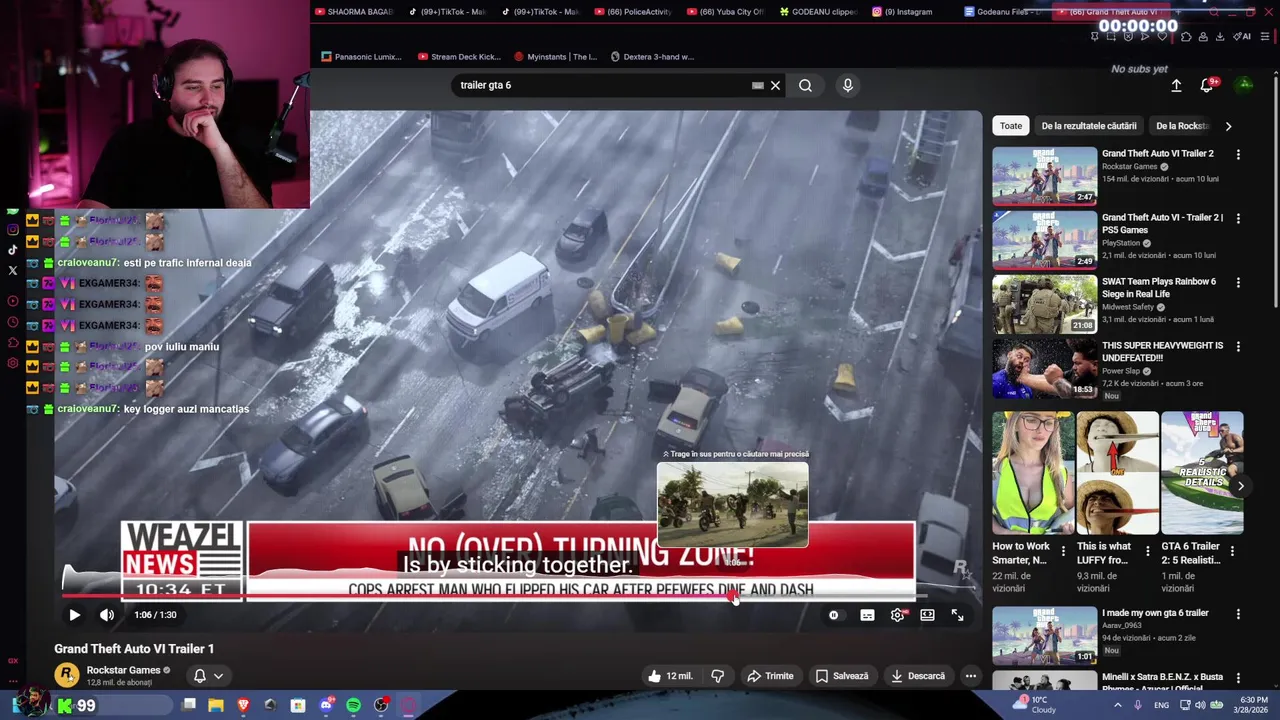Start voice search with microphone
This screenshot has height=720, width=1280.
848,85
